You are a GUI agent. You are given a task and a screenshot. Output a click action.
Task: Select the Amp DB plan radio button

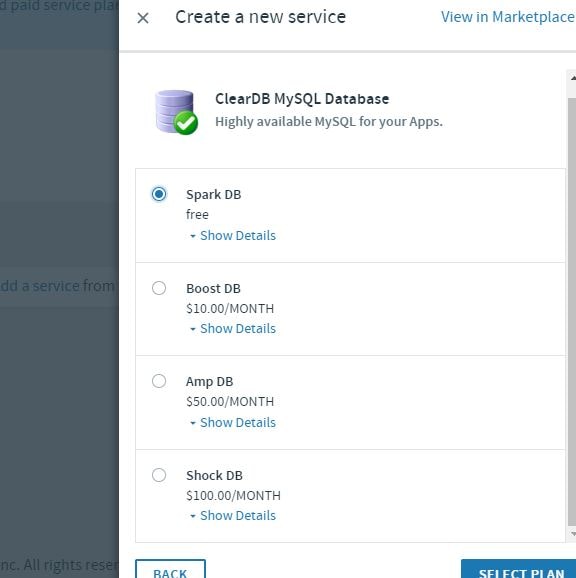tap(159, 381)
